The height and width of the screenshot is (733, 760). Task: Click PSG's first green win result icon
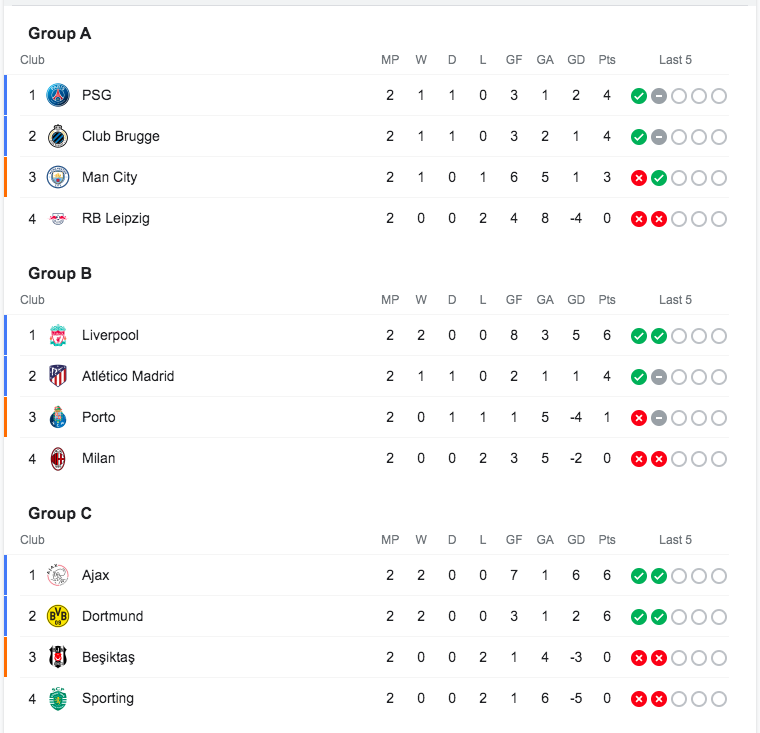click(638, 96)
